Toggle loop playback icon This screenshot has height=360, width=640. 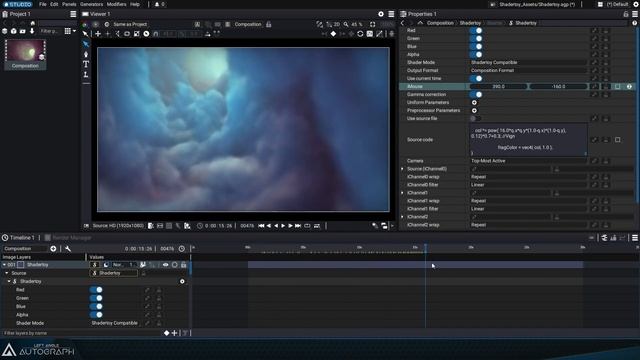pos(307,226)
